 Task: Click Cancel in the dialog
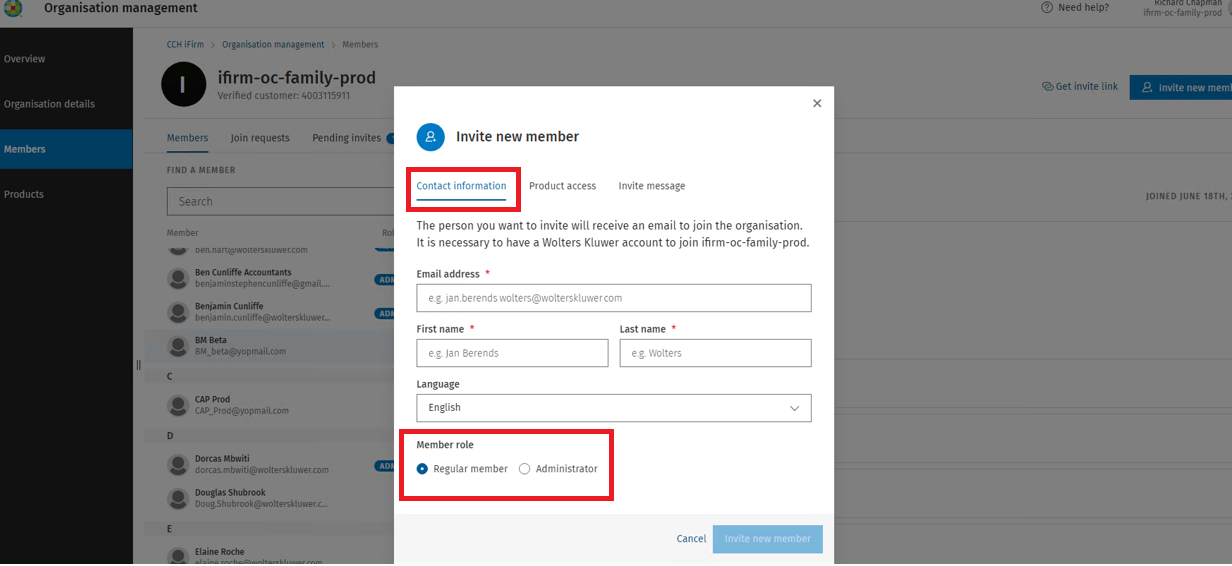pyautogui.click(x=691, y=539)
